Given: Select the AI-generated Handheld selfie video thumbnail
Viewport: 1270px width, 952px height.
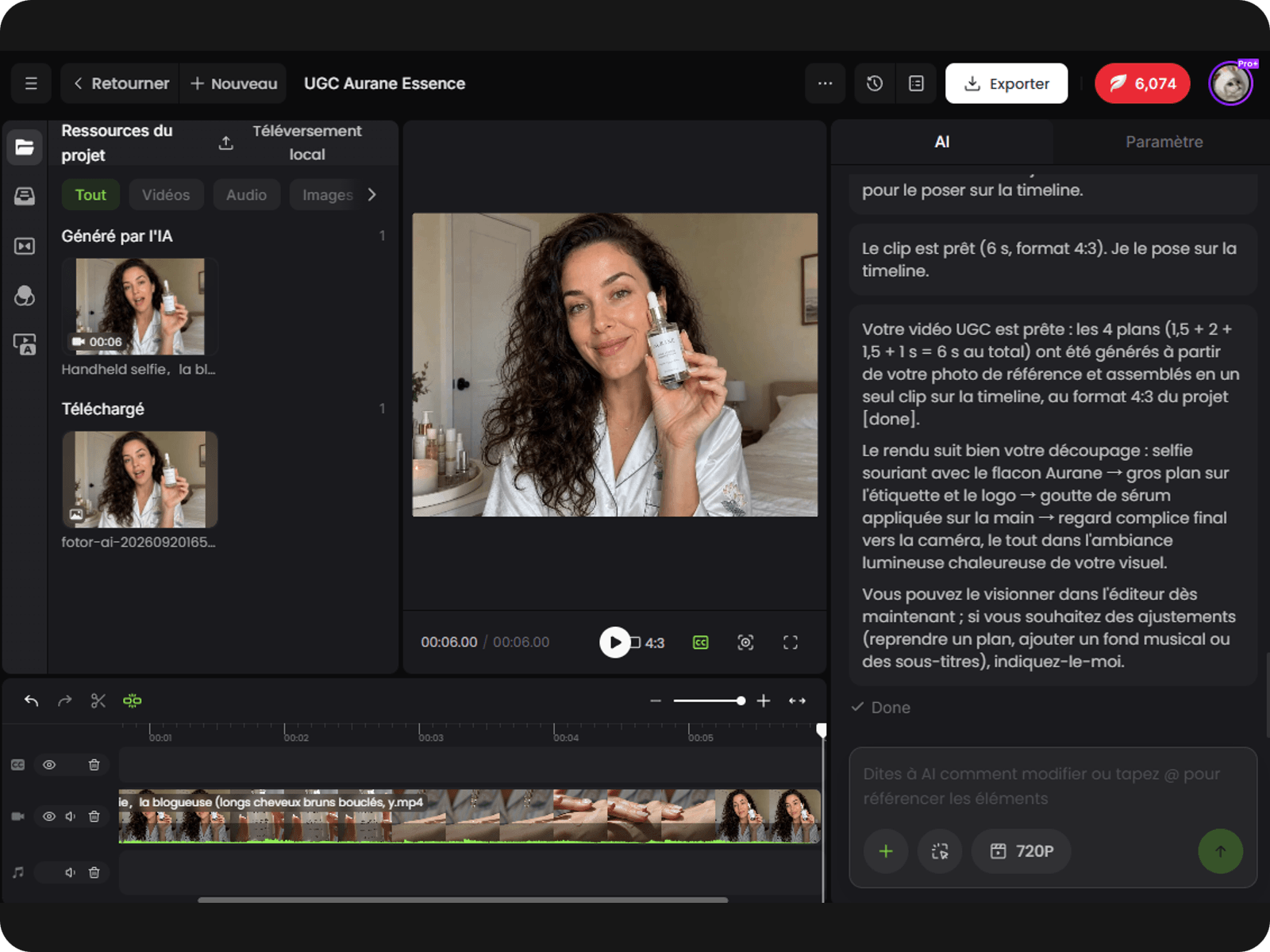Looking at the screenshot, I should click(x=140, y=306).
